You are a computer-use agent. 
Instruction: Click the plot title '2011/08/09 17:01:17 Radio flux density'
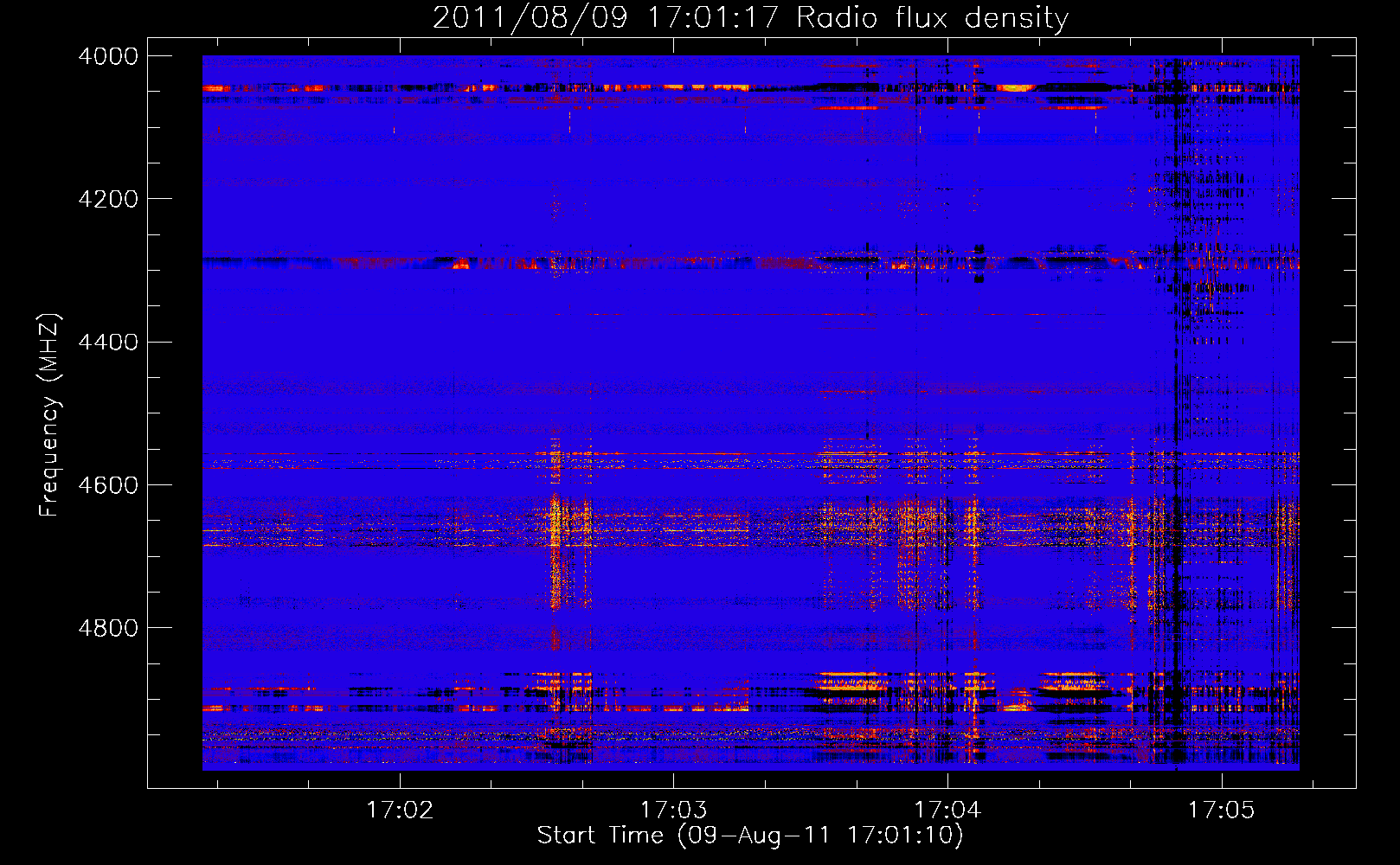(x=750, y=17)
